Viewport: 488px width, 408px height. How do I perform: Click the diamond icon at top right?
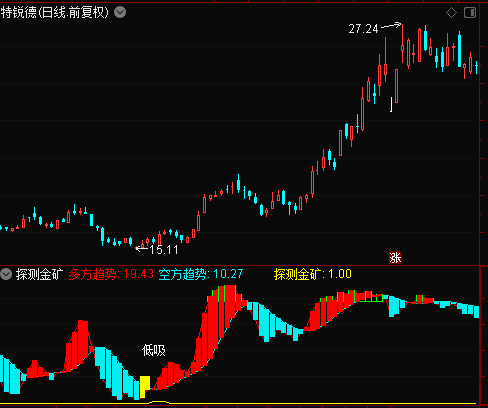[451, 13]
